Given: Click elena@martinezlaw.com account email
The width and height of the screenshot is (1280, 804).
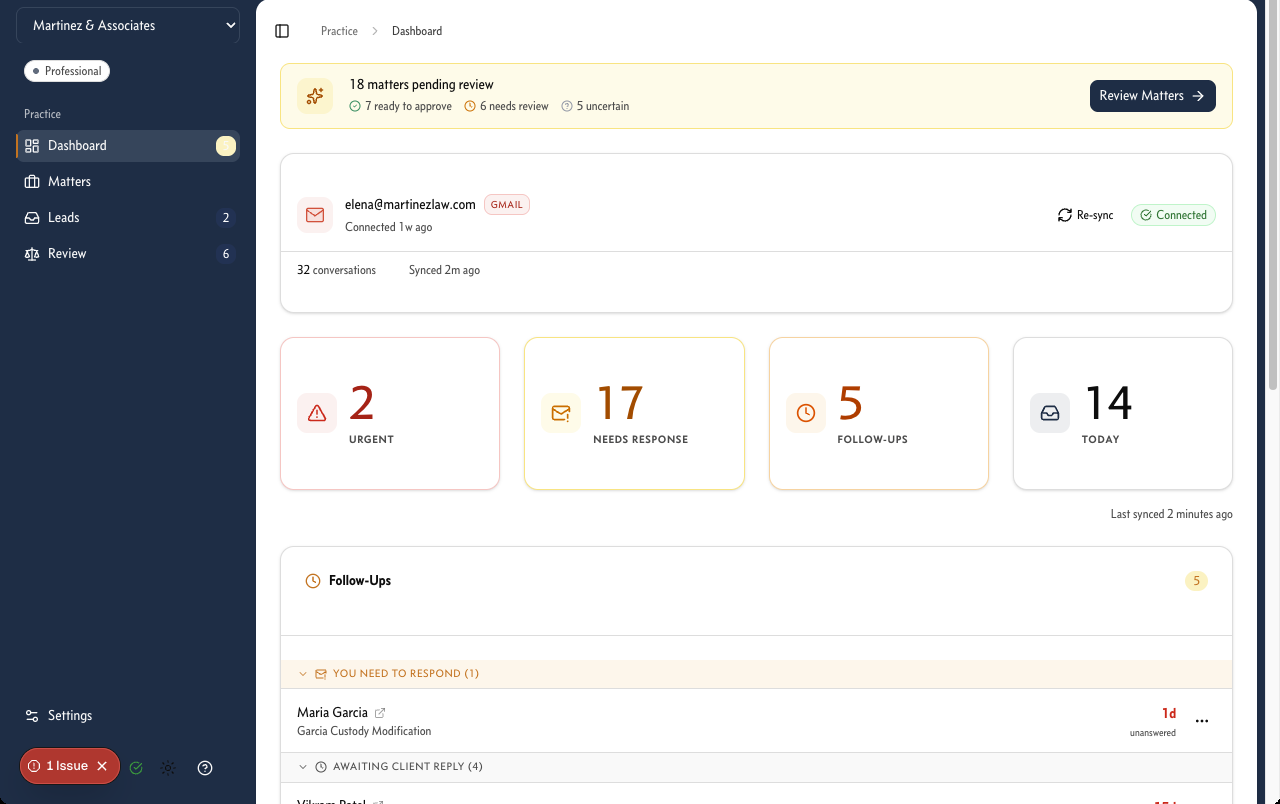Looking at the screenshot, I should 410,204.
